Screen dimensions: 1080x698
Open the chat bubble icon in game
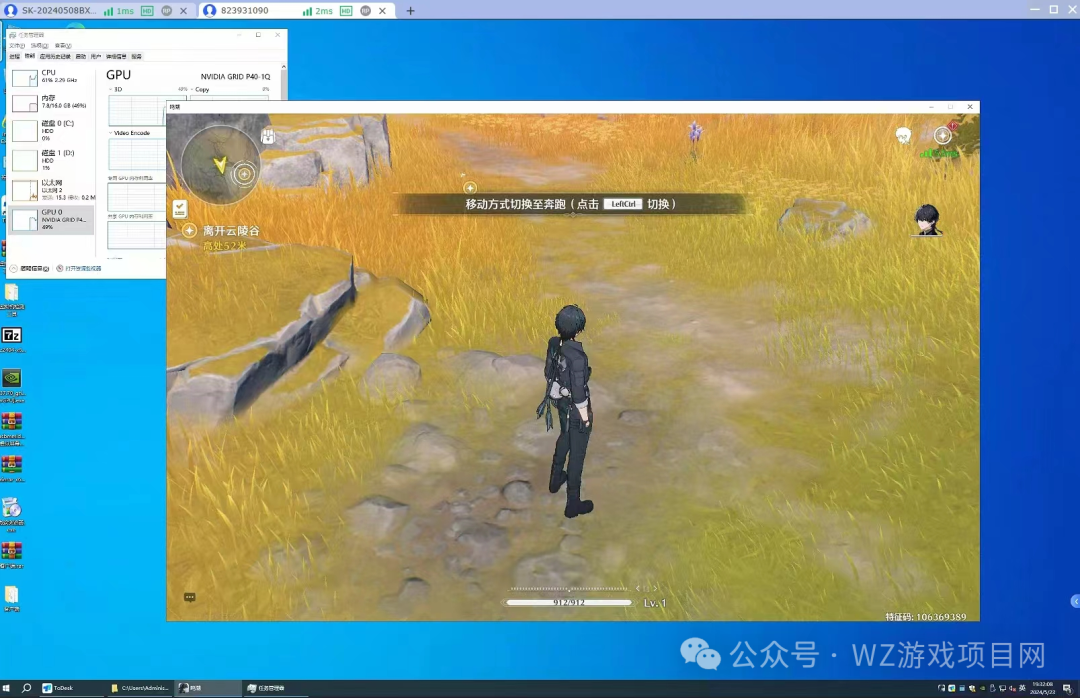click(x=189, y=597)
